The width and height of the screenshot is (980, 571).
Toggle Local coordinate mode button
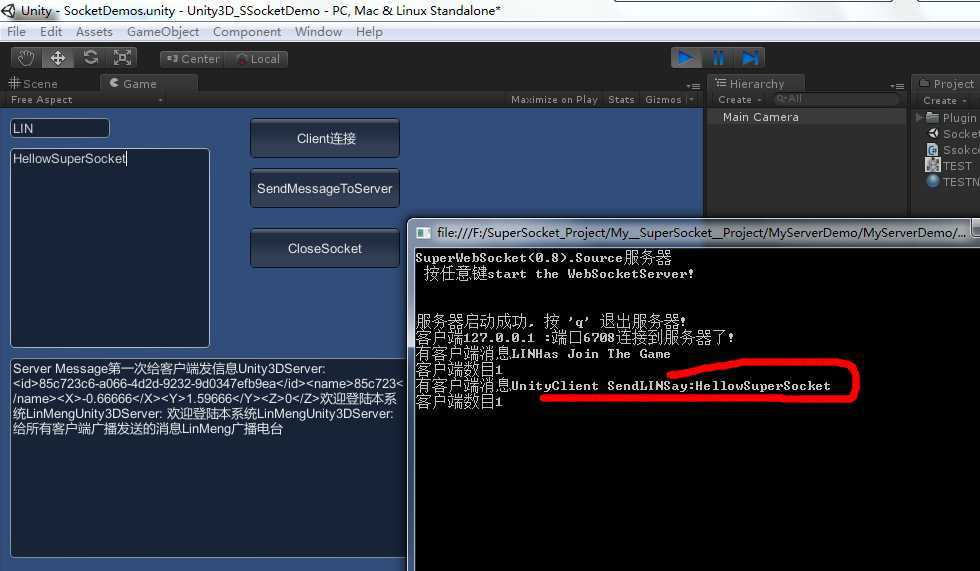click(x=257, y=59)
